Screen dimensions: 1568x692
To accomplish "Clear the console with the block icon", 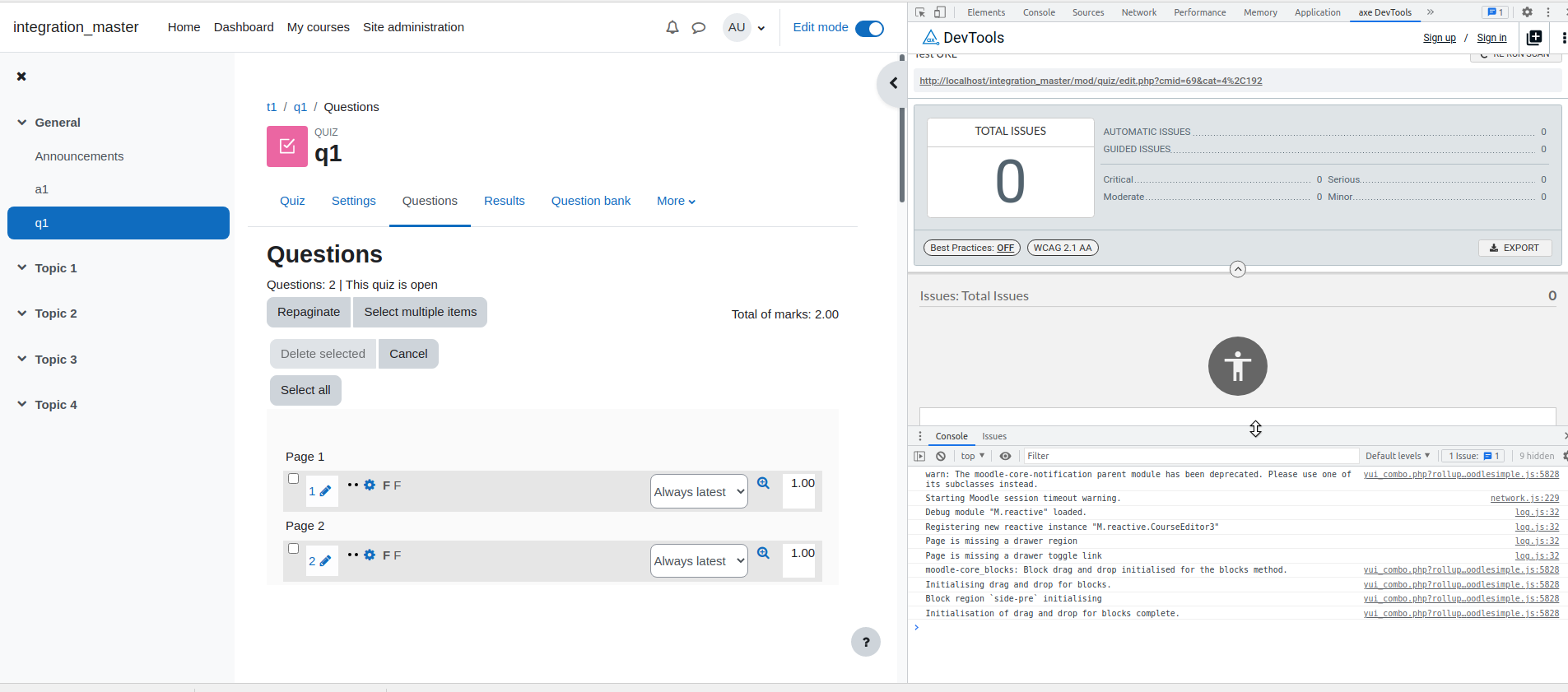I will point(941,456).
